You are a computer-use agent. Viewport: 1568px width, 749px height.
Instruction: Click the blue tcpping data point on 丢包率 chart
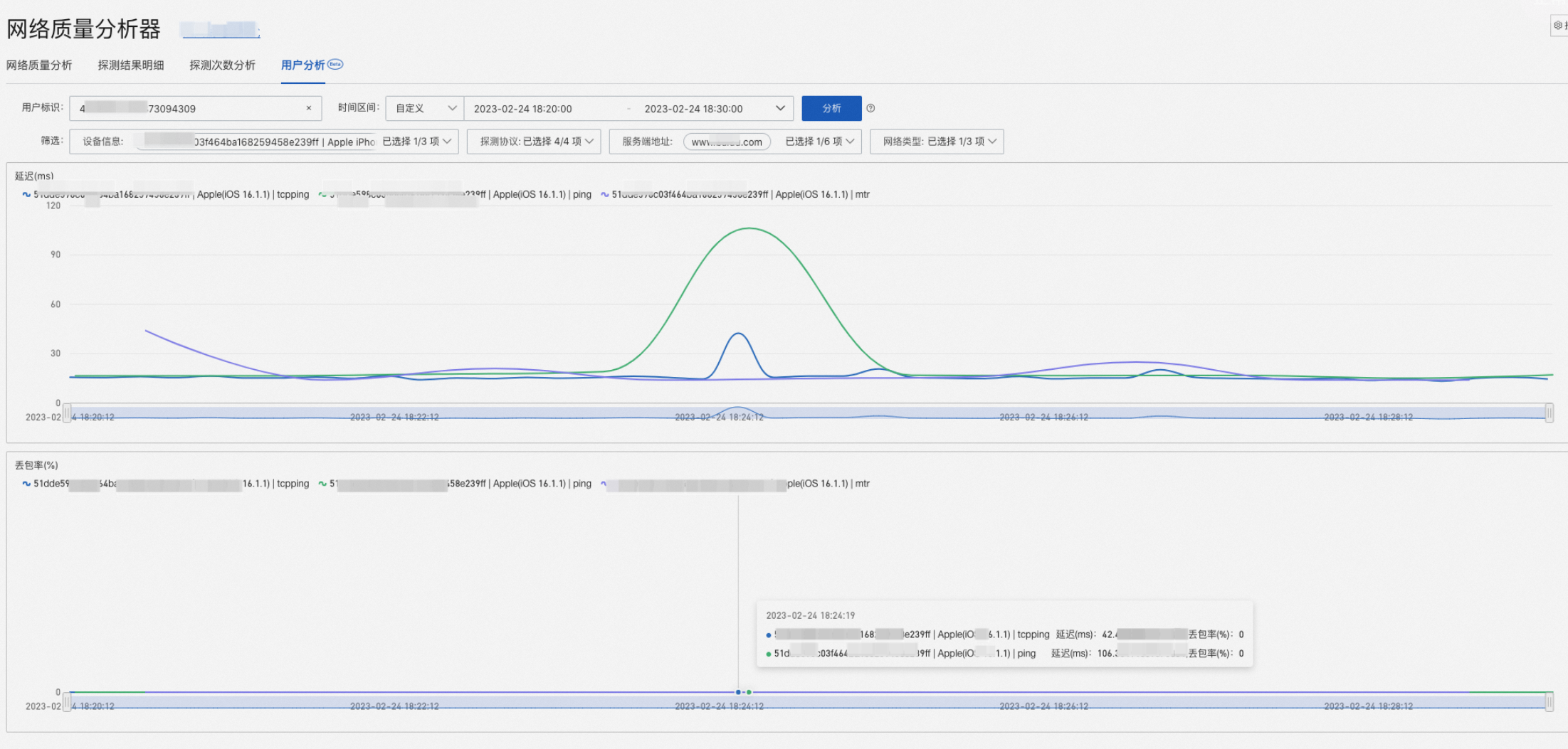pyautogui.click(x=738, y=692)
